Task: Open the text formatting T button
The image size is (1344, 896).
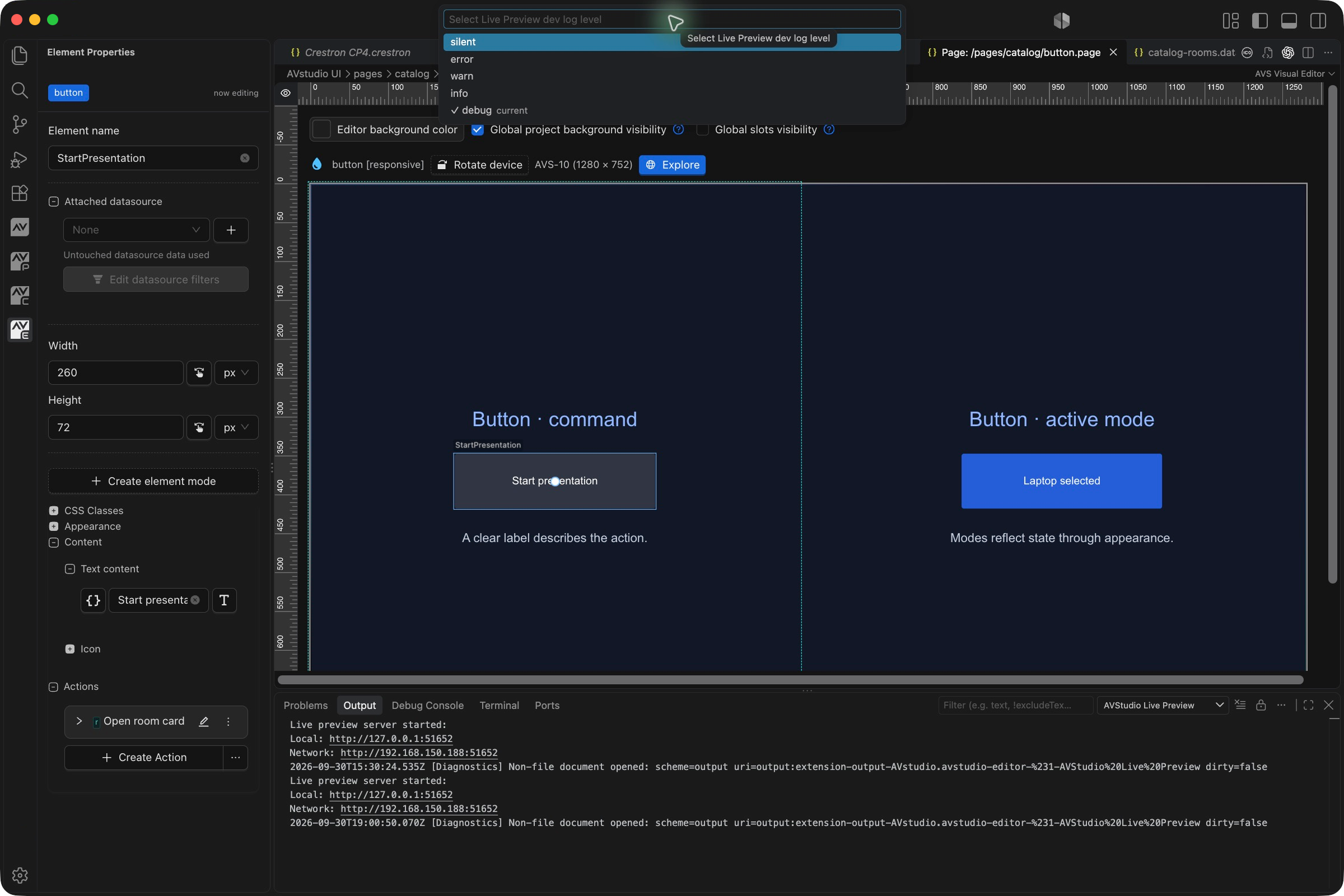Action: tap(224, 600)
